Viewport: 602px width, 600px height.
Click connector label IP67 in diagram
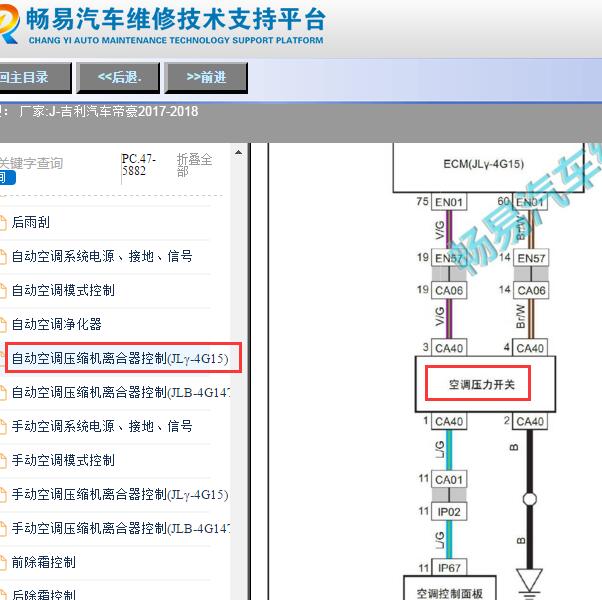tap(449, 567)
